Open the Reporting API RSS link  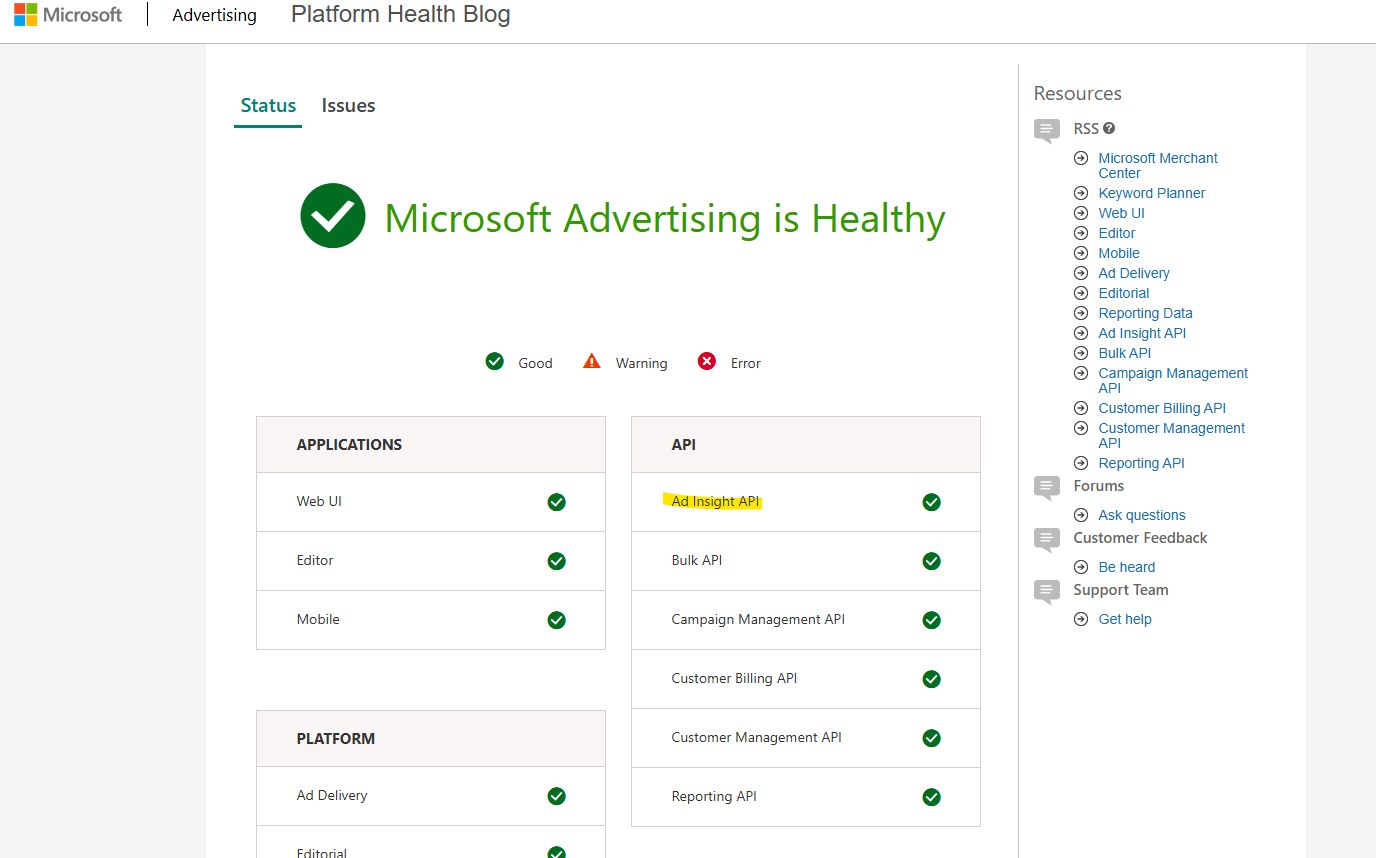(1141, 463)
